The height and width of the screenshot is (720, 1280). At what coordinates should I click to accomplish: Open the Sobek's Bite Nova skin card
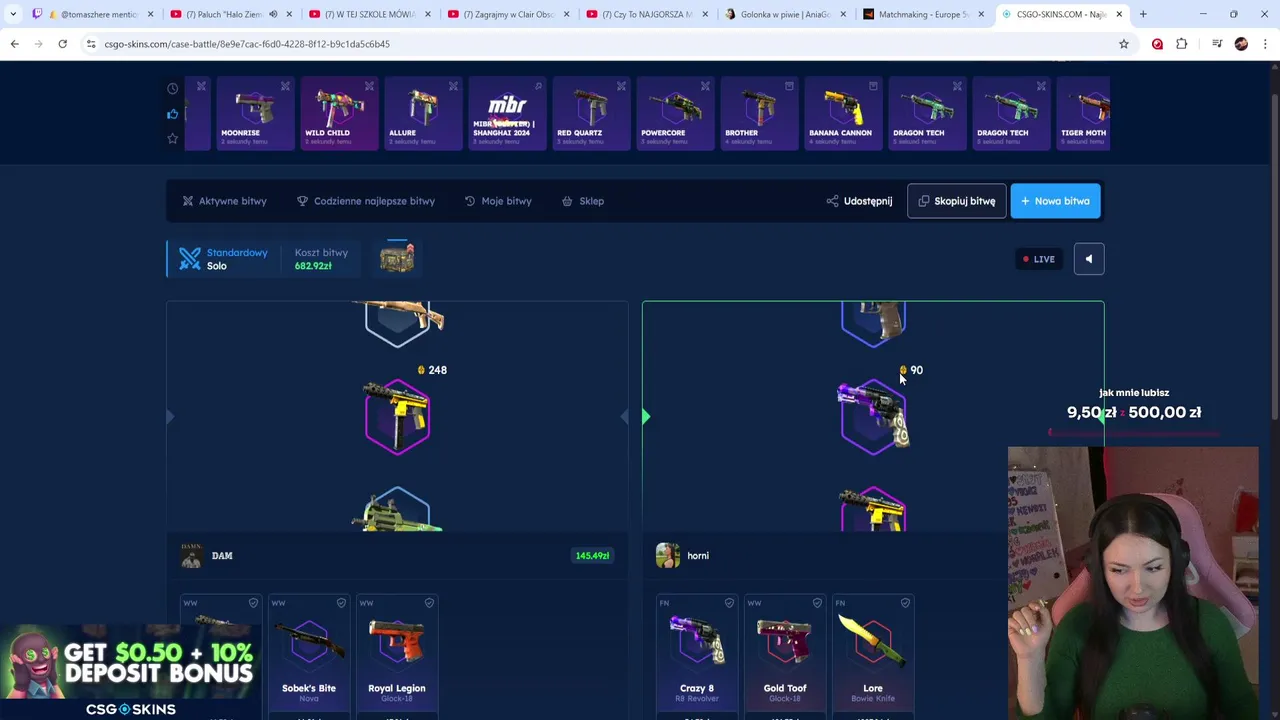[309, 656]
